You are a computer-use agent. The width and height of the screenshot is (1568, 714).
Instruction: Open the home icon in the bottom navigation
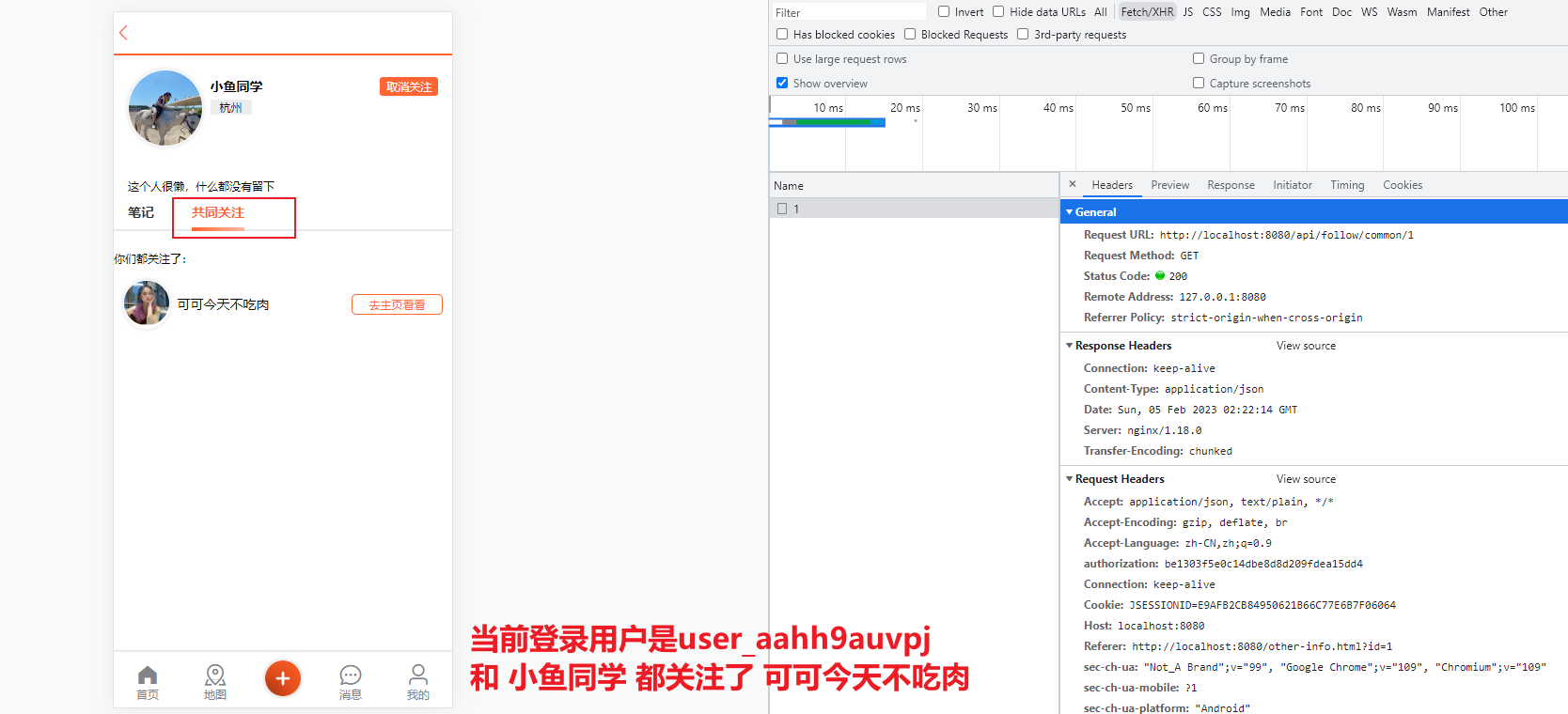coord(148,676)
